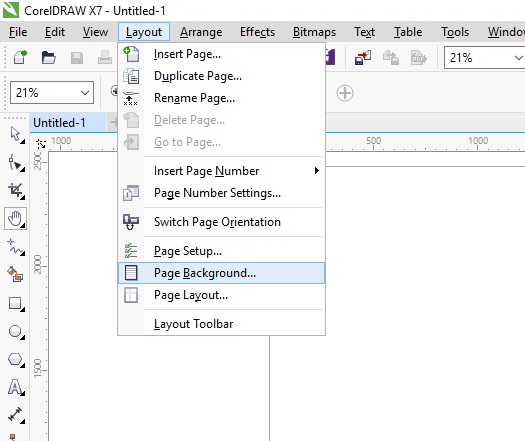Select the Ellipse tool
The image size is (525, 441).
click(16, 332)
